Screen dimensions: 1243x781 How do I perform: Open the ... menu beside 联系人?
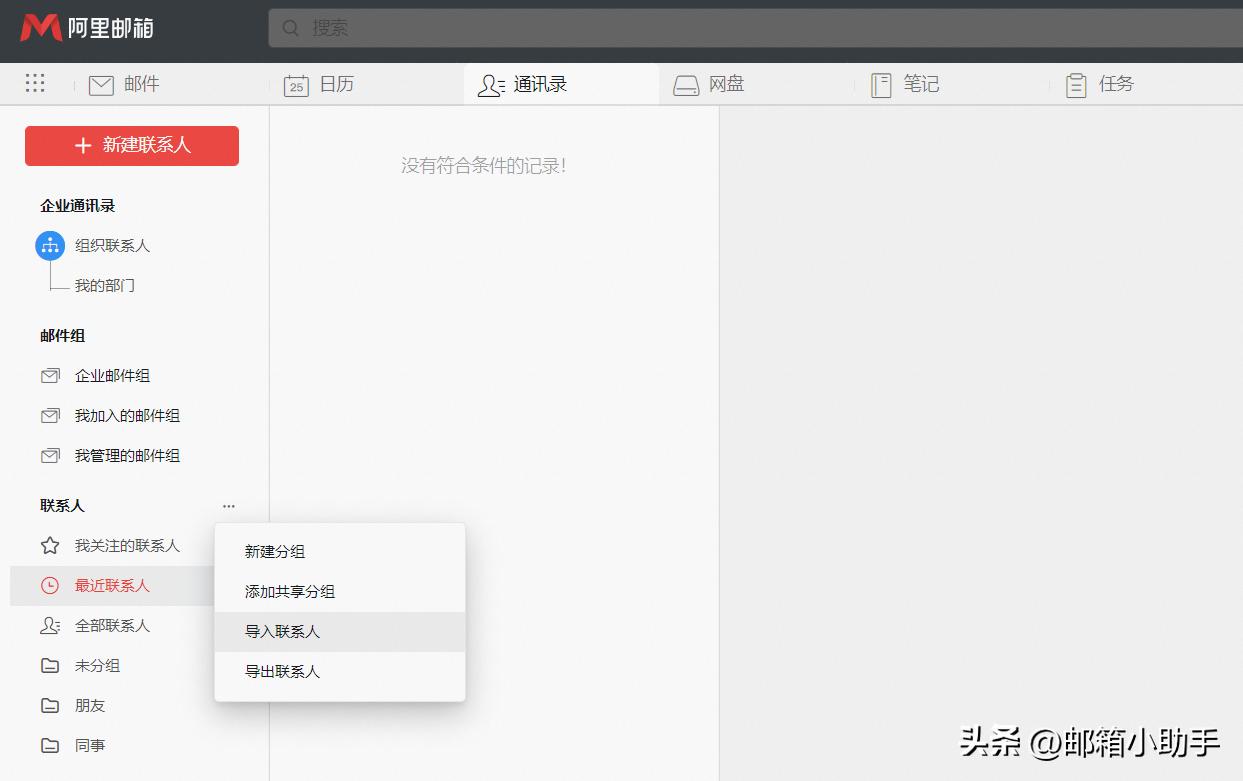228,506
